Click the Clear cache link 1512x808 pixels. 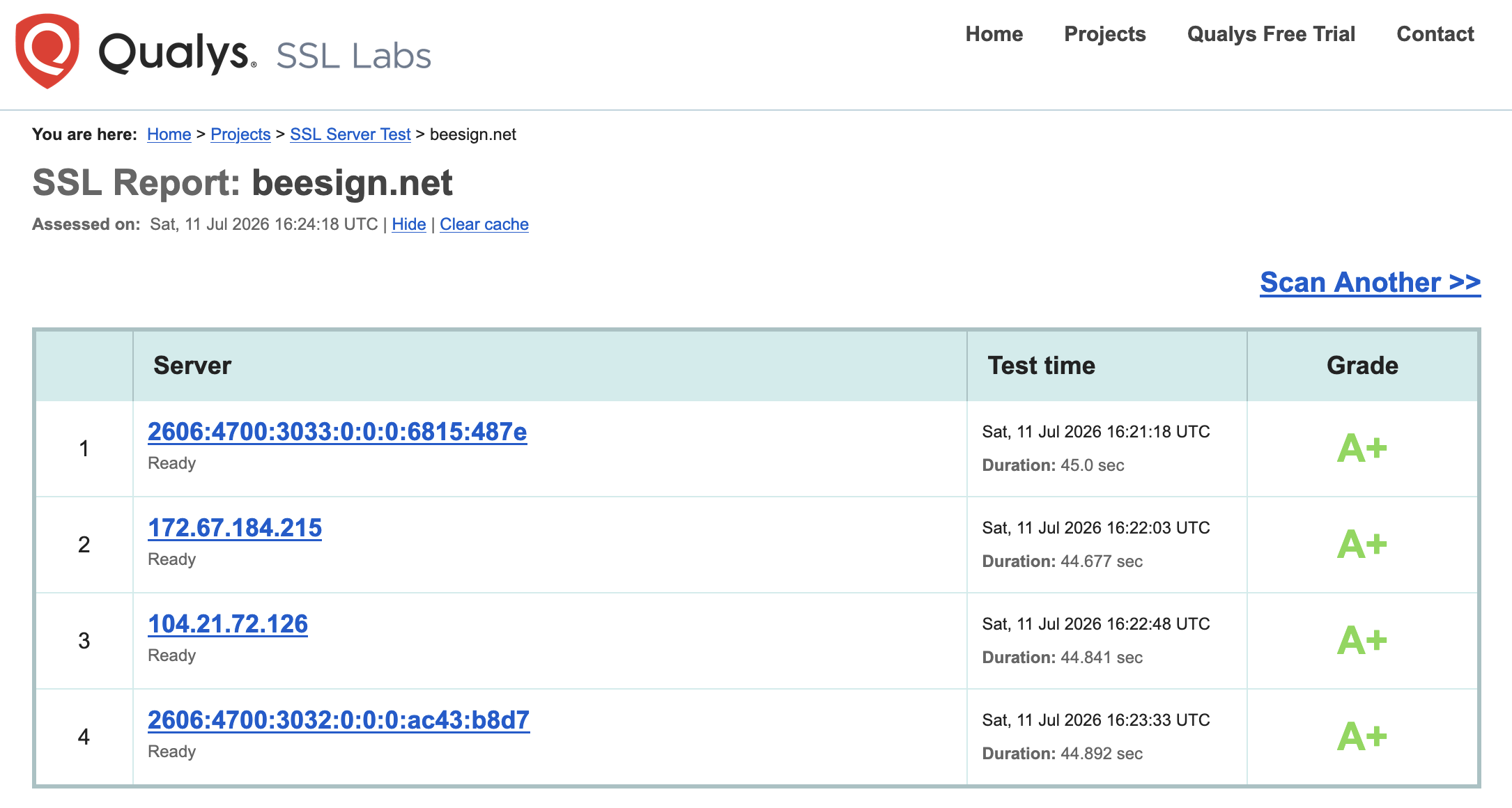tap(484, 224)
